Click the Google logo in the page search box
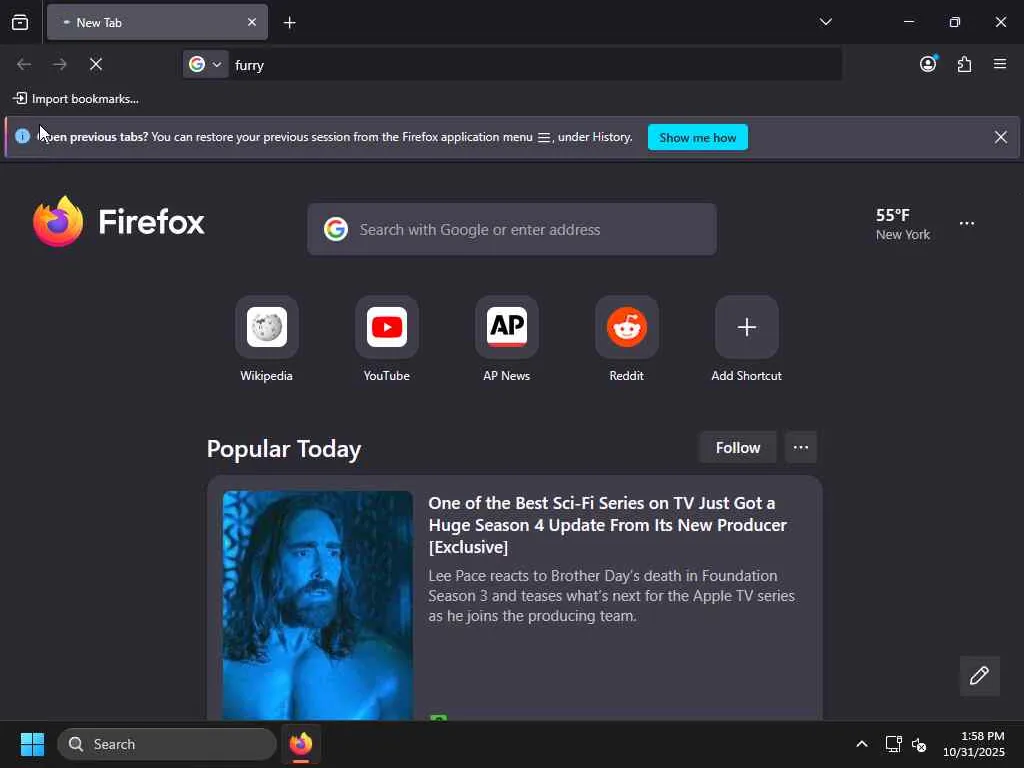 pyautogui.click(x=336, y=229)
